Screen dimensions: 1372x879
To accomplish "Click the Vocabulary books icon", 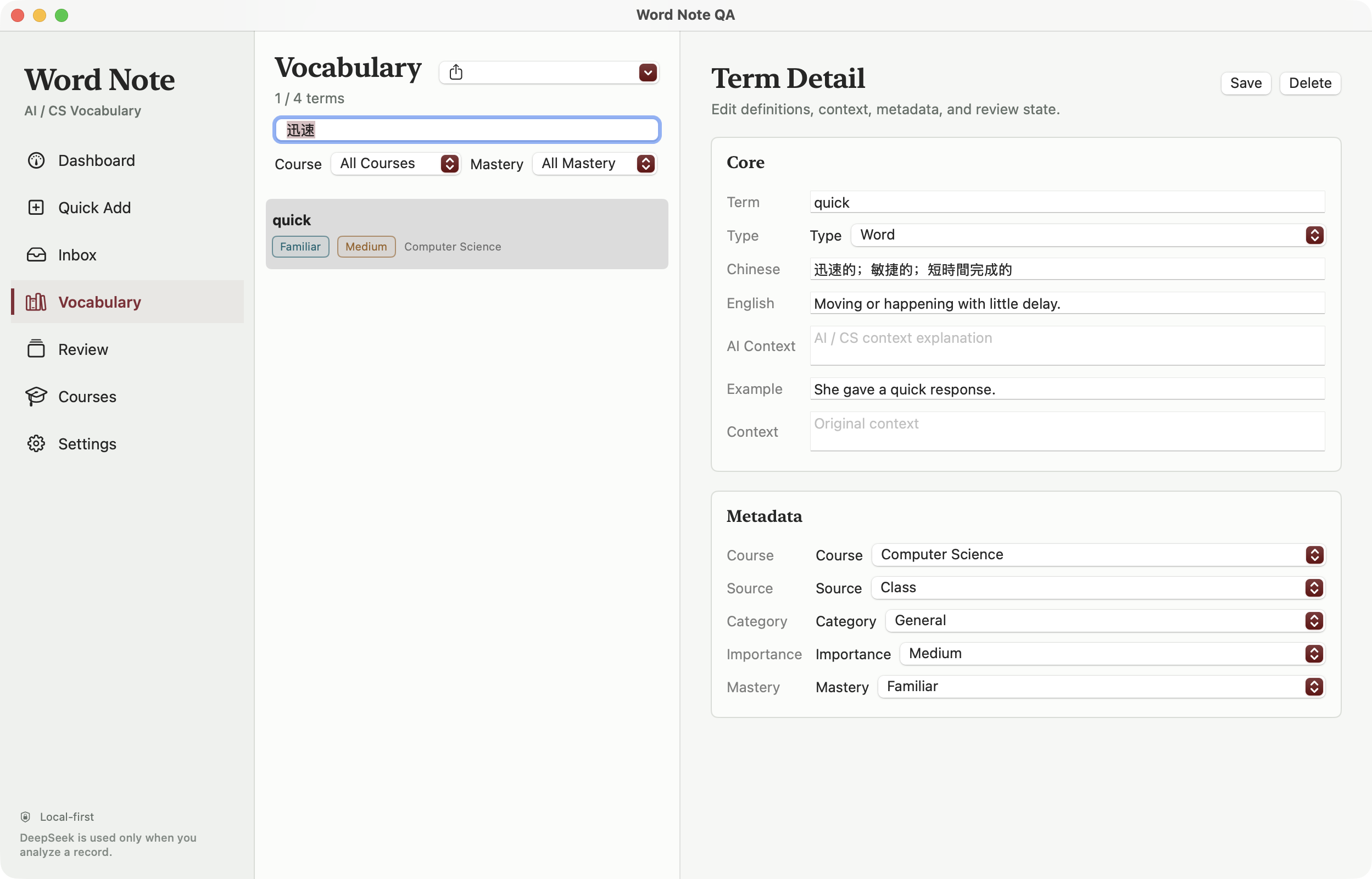I will (36, 302).
